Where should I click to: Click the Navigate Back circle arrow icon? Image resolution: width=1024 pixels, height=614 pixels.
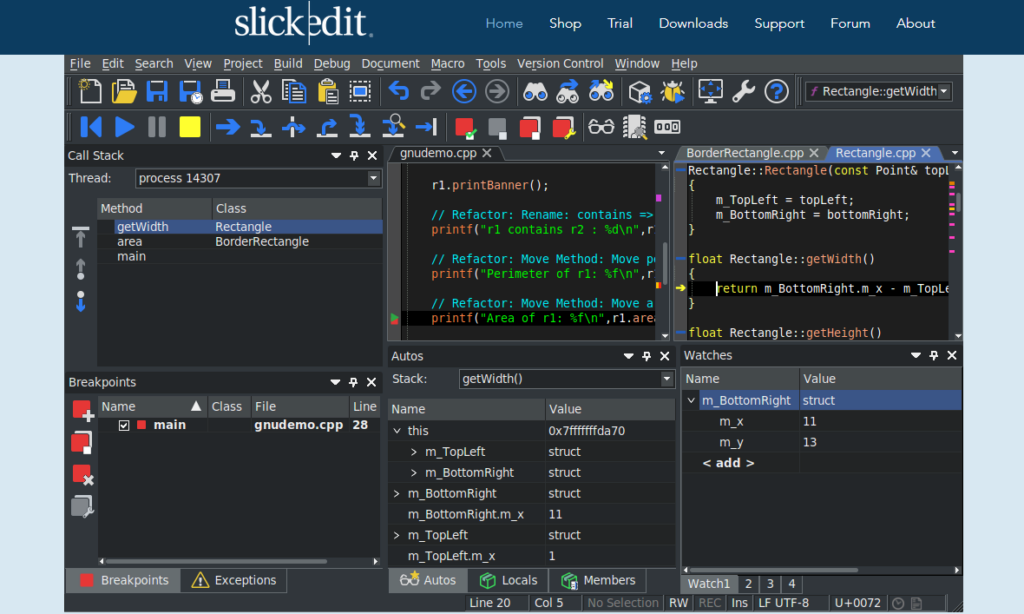click(464, 91)
